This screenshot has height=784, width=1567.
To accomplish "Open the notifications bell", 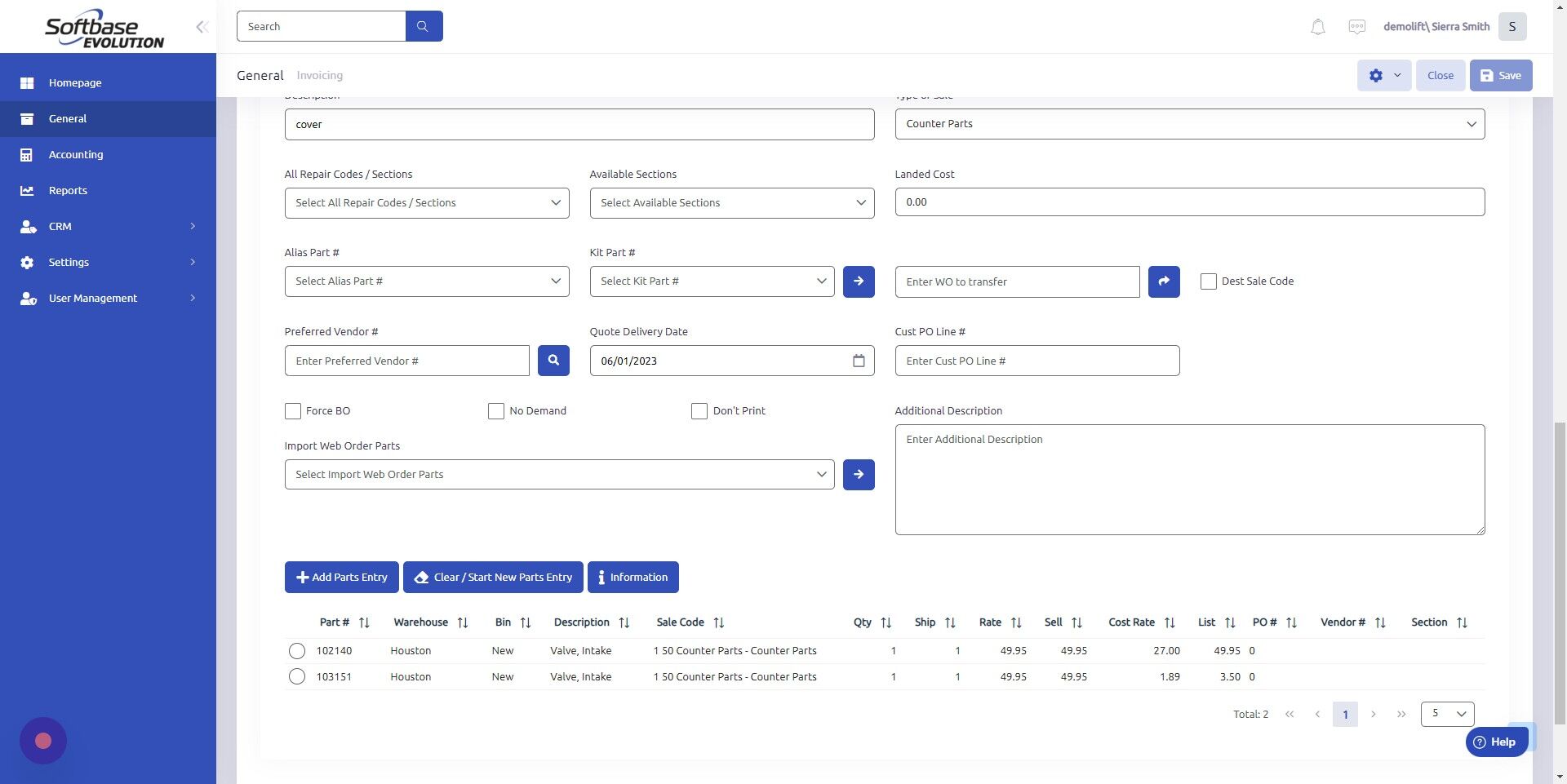I will tap(1316, 26).
